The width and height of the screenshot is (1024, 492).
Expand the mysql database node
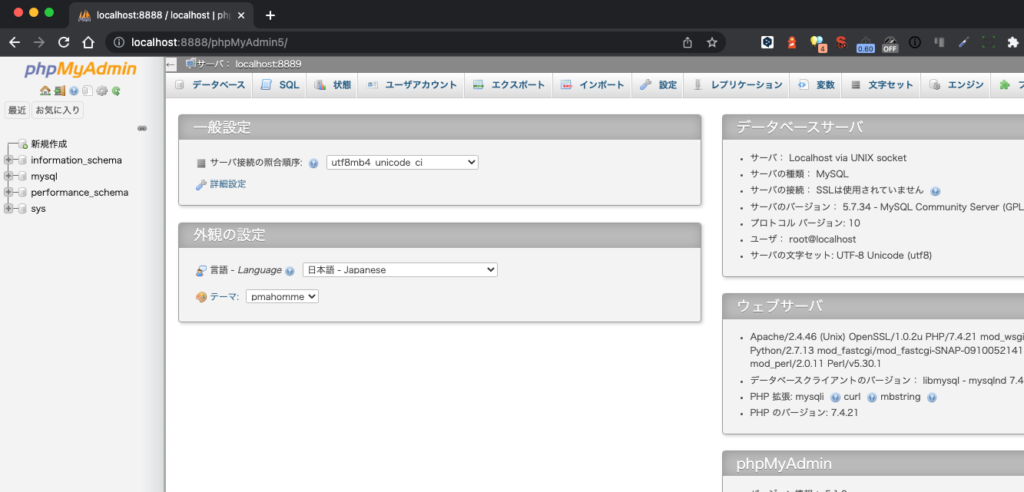[9, 176]
